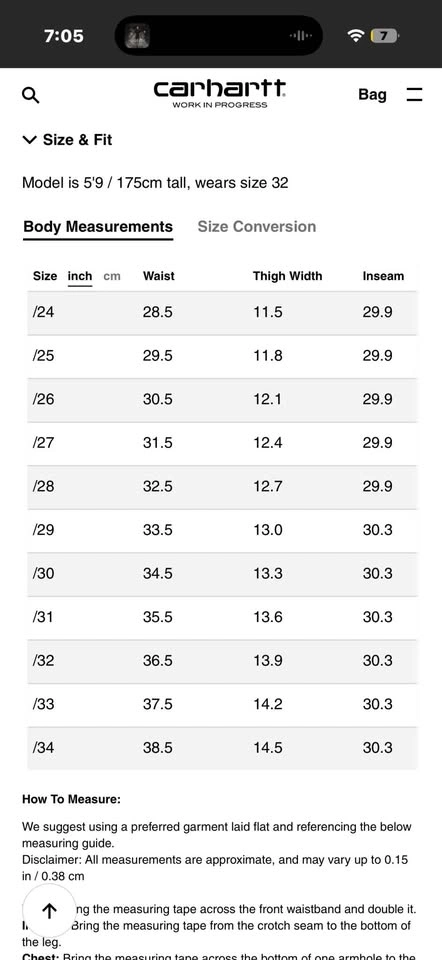
Task: Open the search magnifier icon
Action: (31, 95)
